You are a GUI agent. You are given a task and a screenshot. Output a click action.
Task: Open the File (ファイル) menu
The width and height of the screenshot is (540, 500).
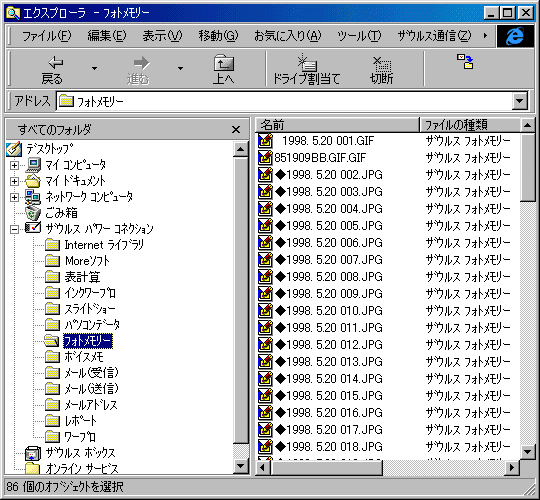[46, 36]
